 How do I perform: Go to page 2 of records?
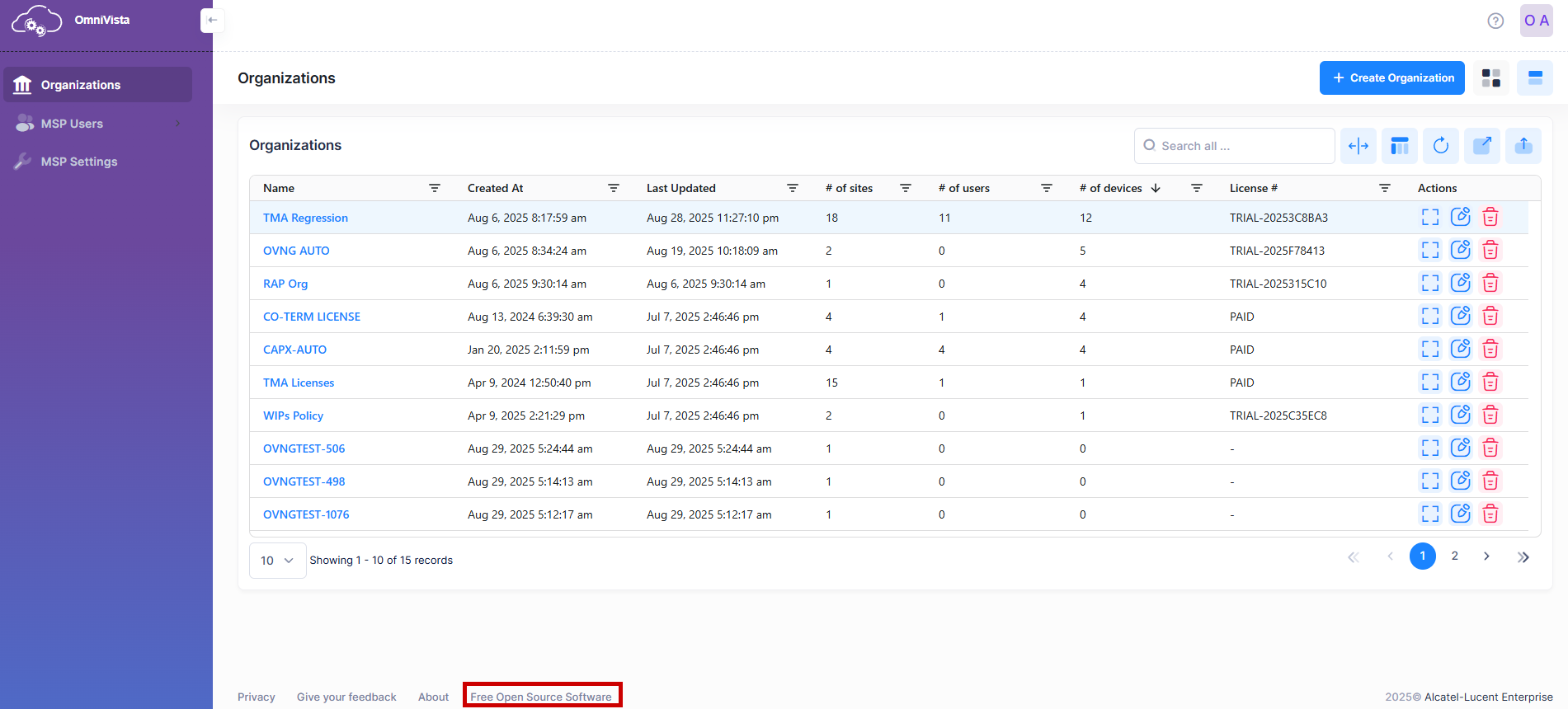click(x=1454, y=556)
